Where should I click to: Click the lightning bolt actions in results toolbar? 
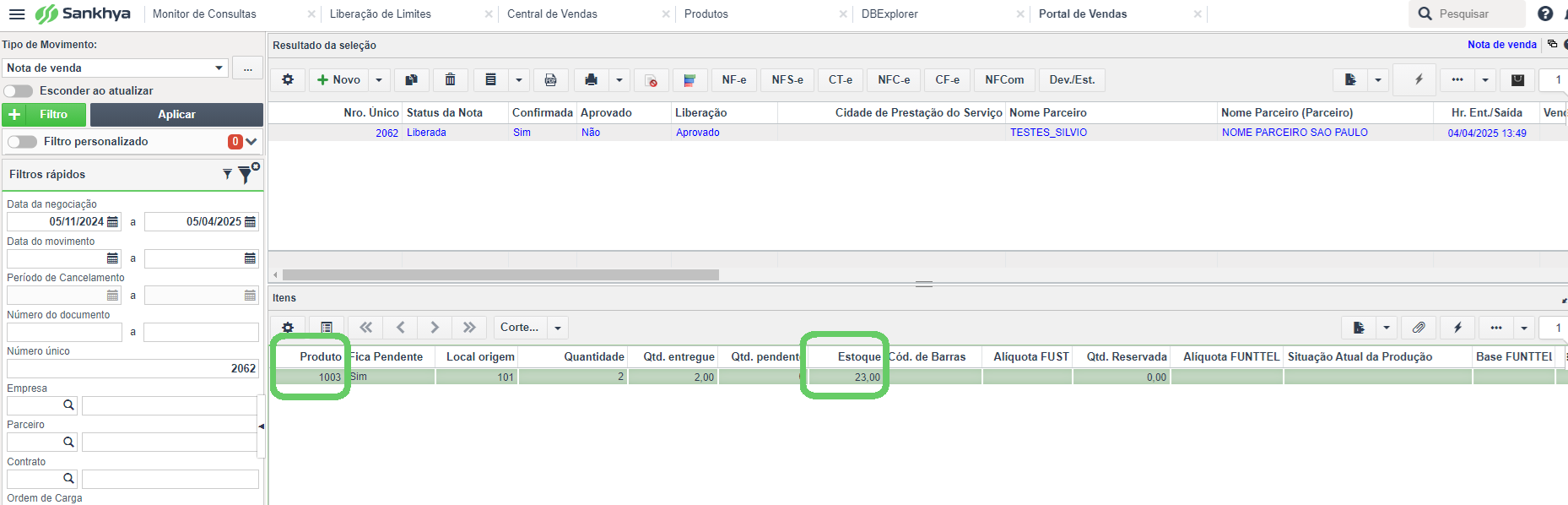(1419, 79)
